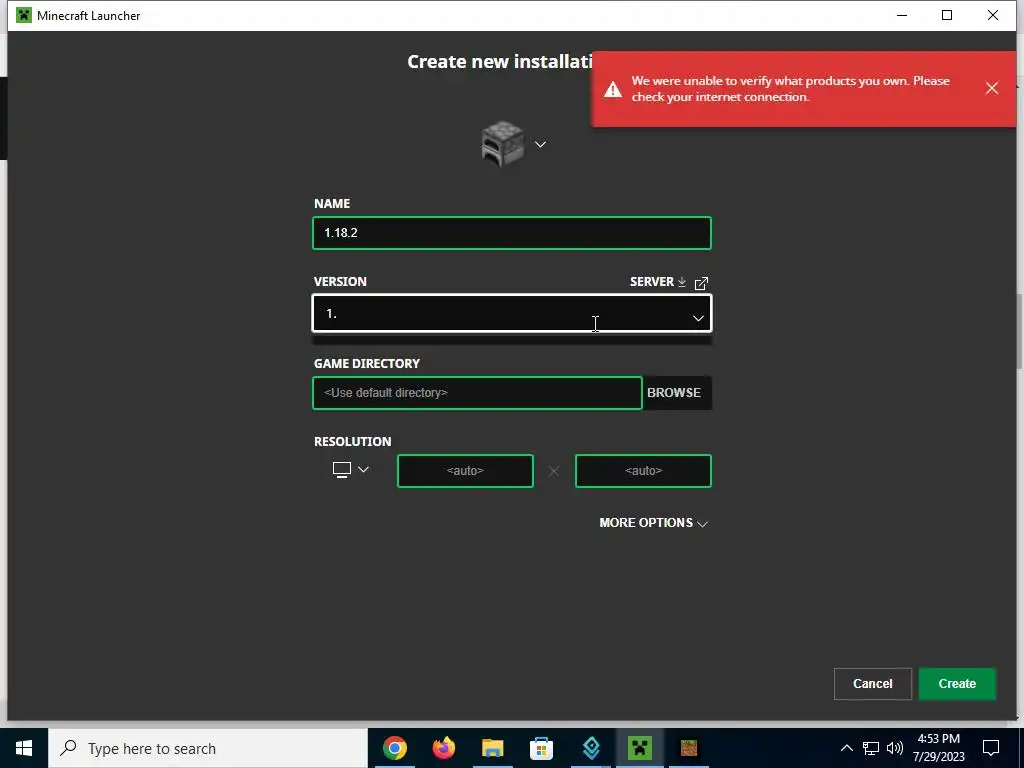This screenshot has height=768, width=1024.
Task: Expand MORE OPTIONS section
Action: 653,523
